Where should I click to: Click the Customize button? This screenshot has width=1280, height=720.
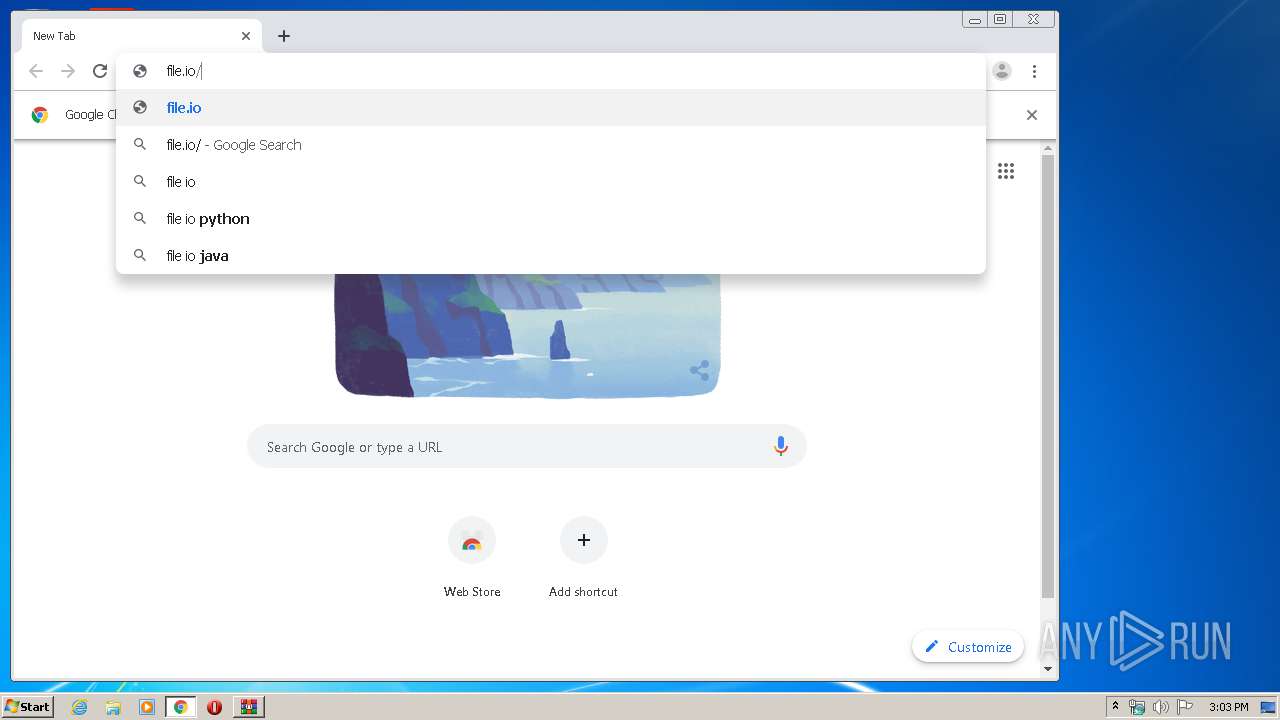pyautogui.click(x=968, y=647)
